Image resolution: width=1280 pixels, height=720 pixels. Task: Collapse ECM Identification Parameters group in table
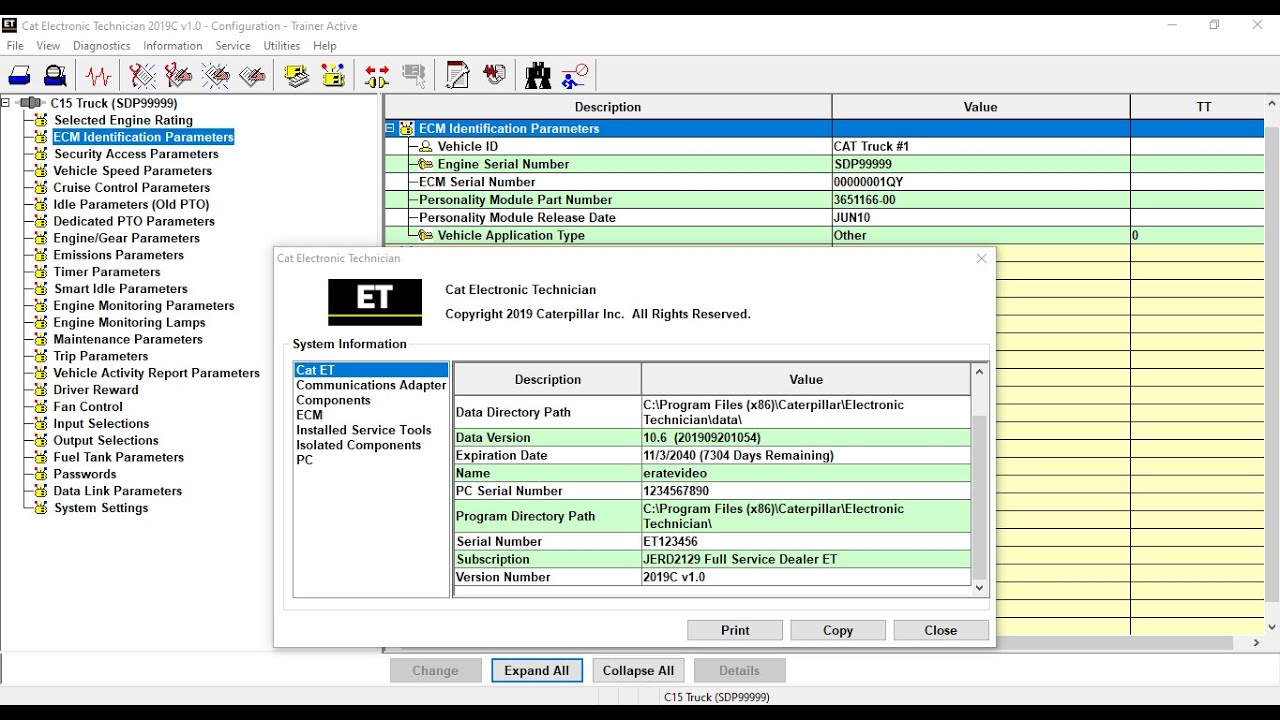pos(390,129)
